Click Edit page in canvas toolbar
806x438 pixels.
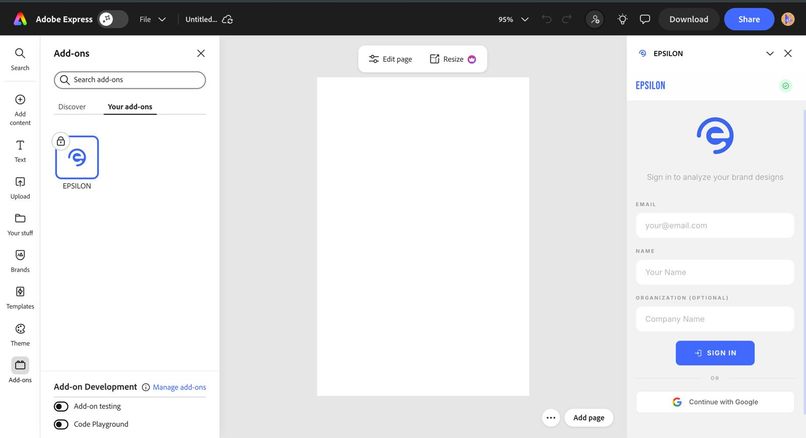click(391, 59)
